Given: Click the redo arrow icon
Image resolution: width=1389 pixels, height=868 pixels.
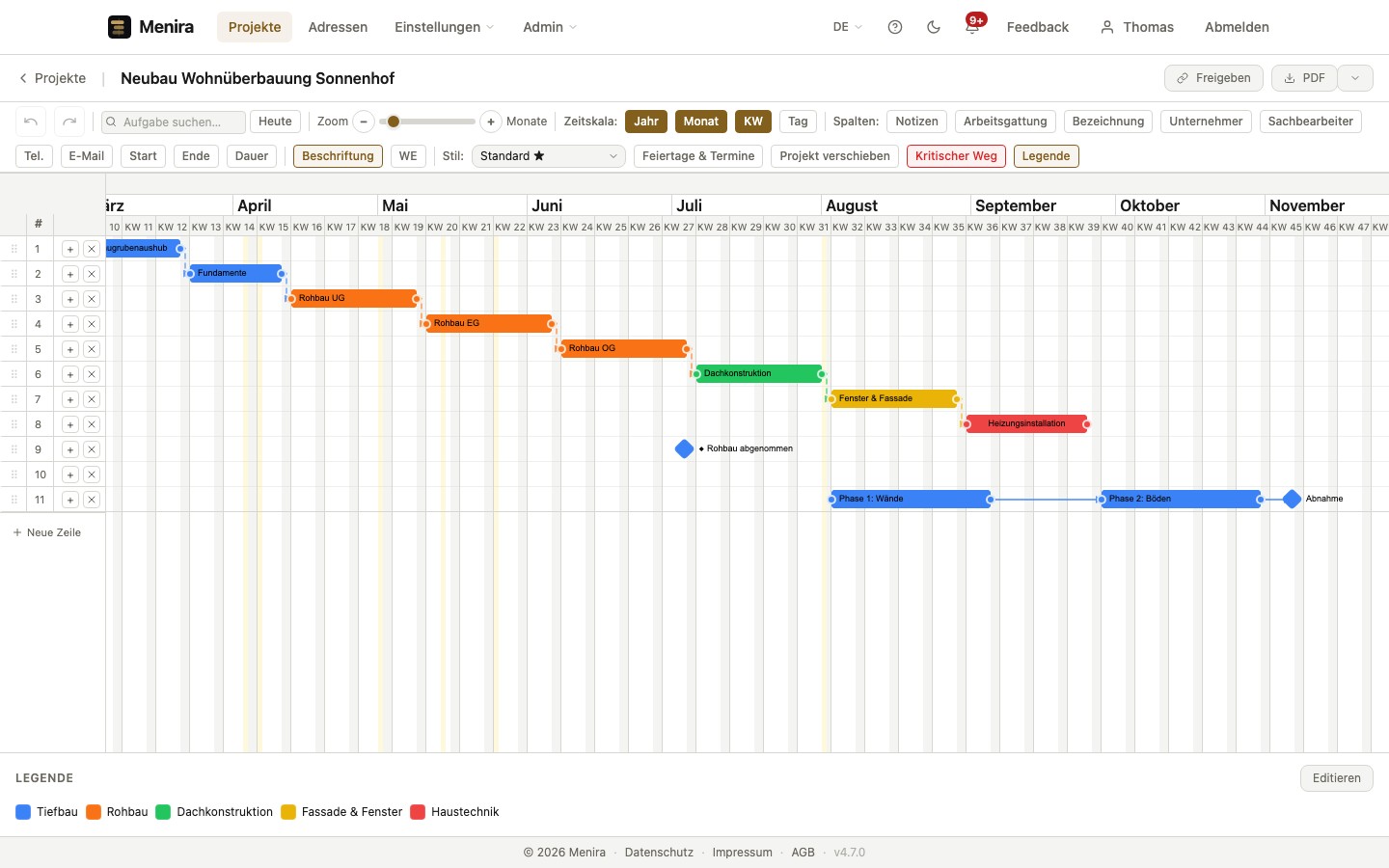Looking at the screenshot, I should point(69,122).
